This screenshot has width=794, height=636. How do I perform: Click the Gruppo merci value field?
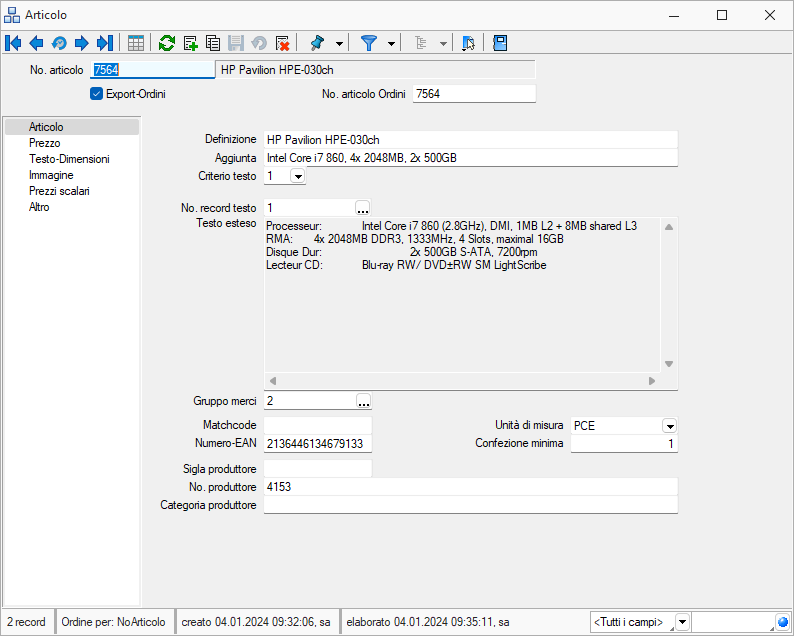(310, 401)
